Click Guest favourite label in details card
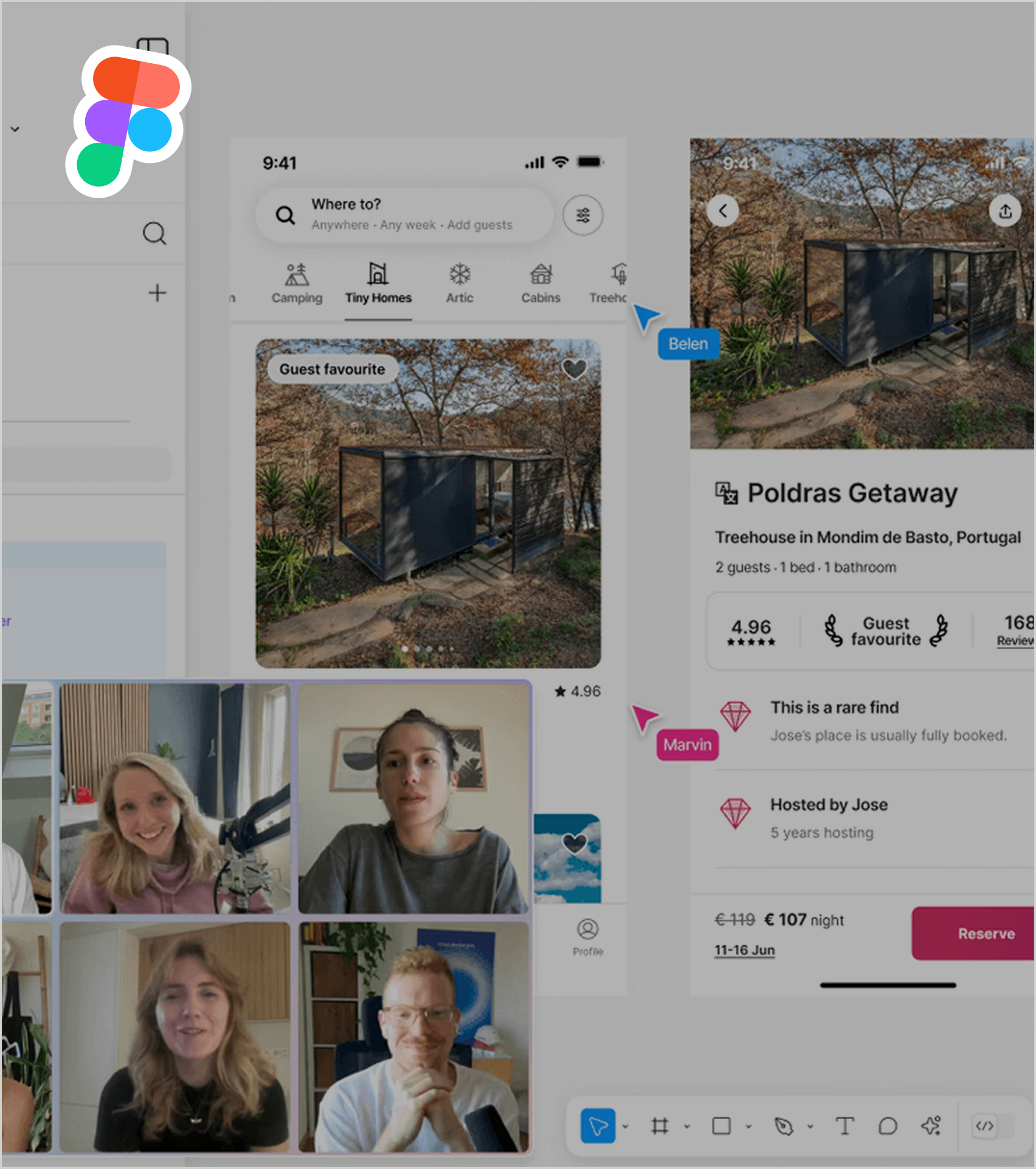 pos(886,631)
